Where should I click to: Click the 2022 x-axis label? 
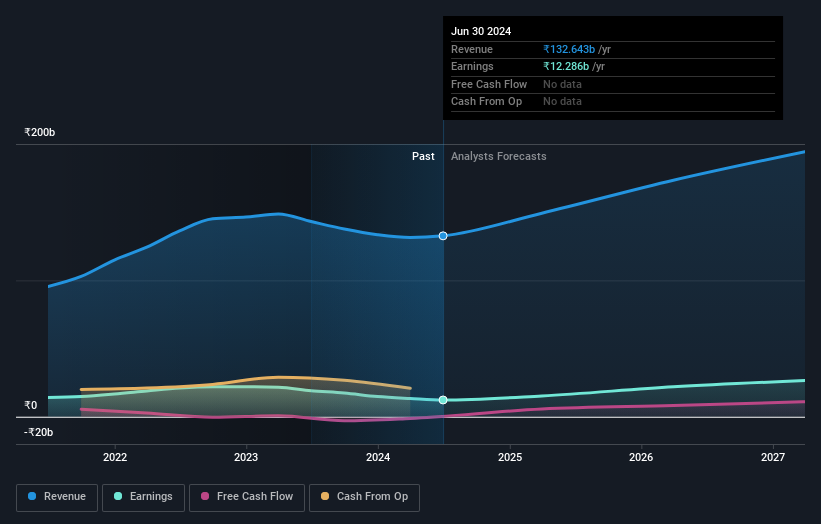click(115, 457)
